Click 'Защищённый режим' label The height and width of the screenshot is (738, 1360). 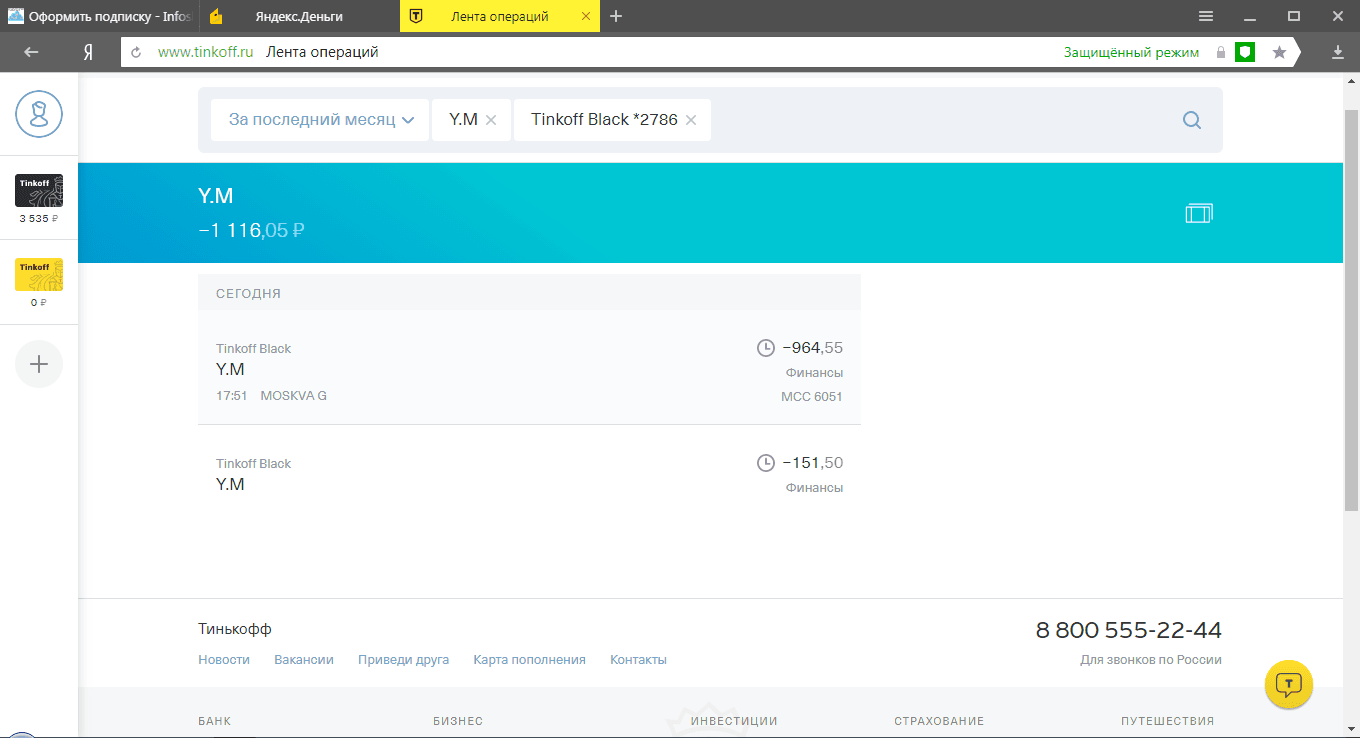coord(1131,52)
